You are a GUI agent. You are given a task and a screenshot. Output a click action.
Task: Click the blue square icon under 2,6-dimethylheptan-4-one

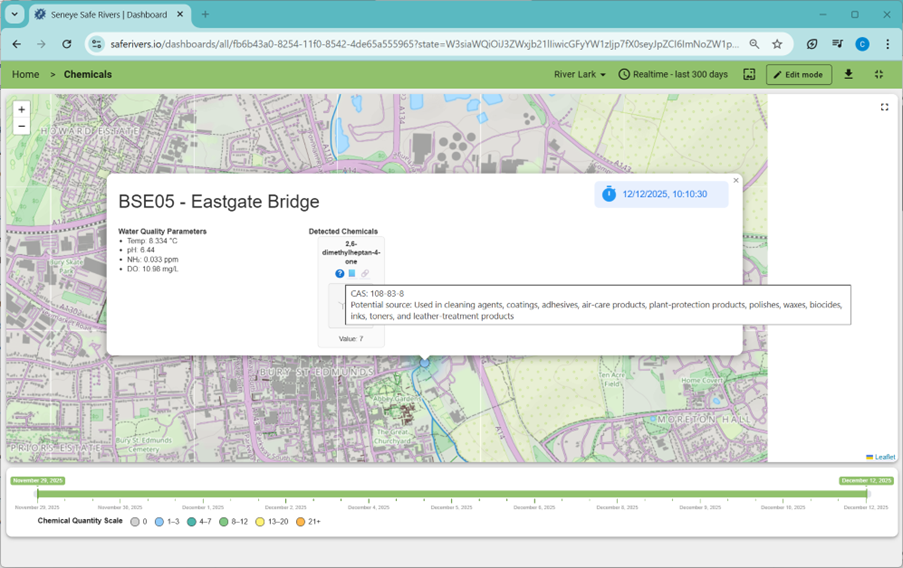(x=352, y=274)
